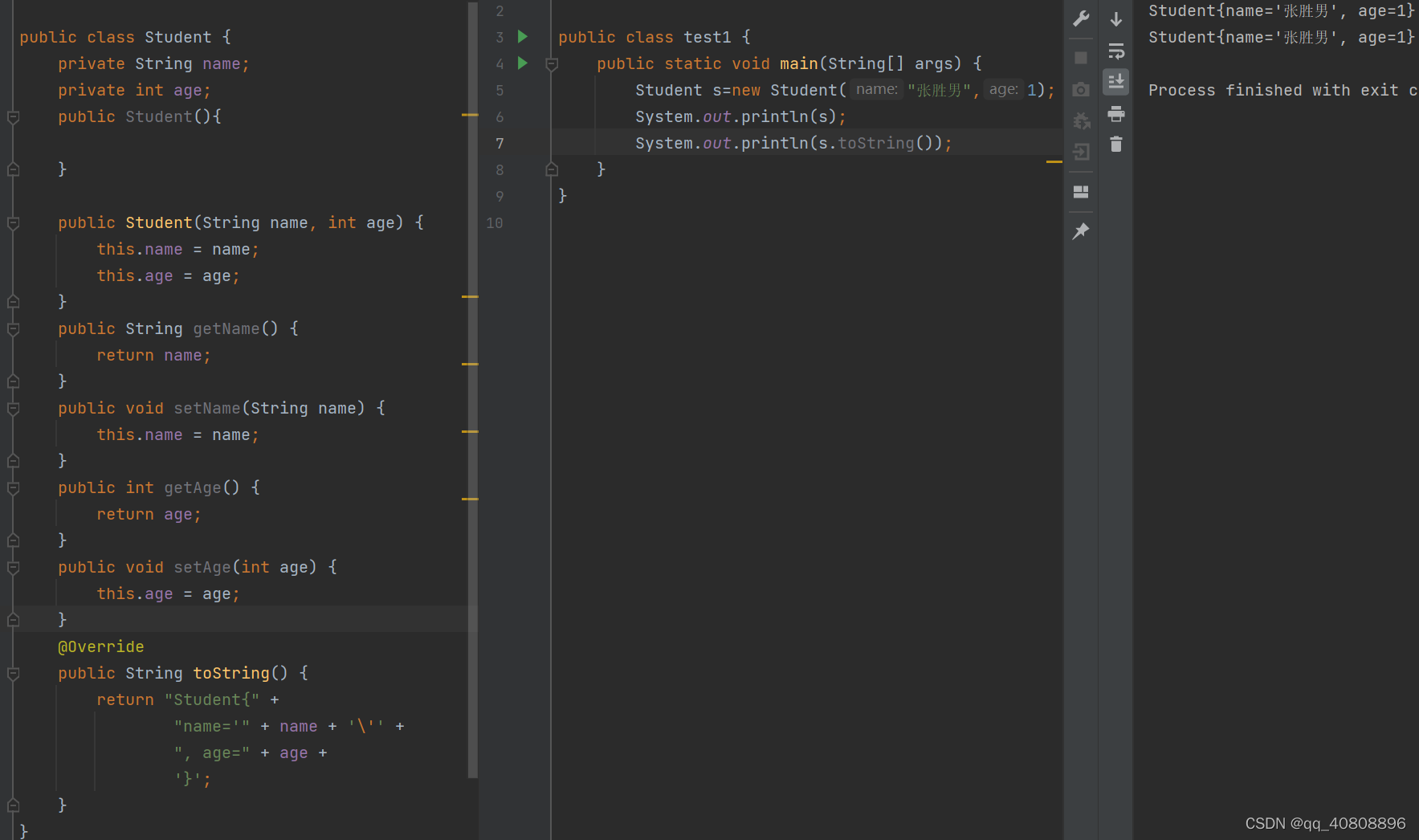The height and width of the screenshot is (840, 1419).
Task: Take a thread dump with camera icon
Action: [1080, 89]
